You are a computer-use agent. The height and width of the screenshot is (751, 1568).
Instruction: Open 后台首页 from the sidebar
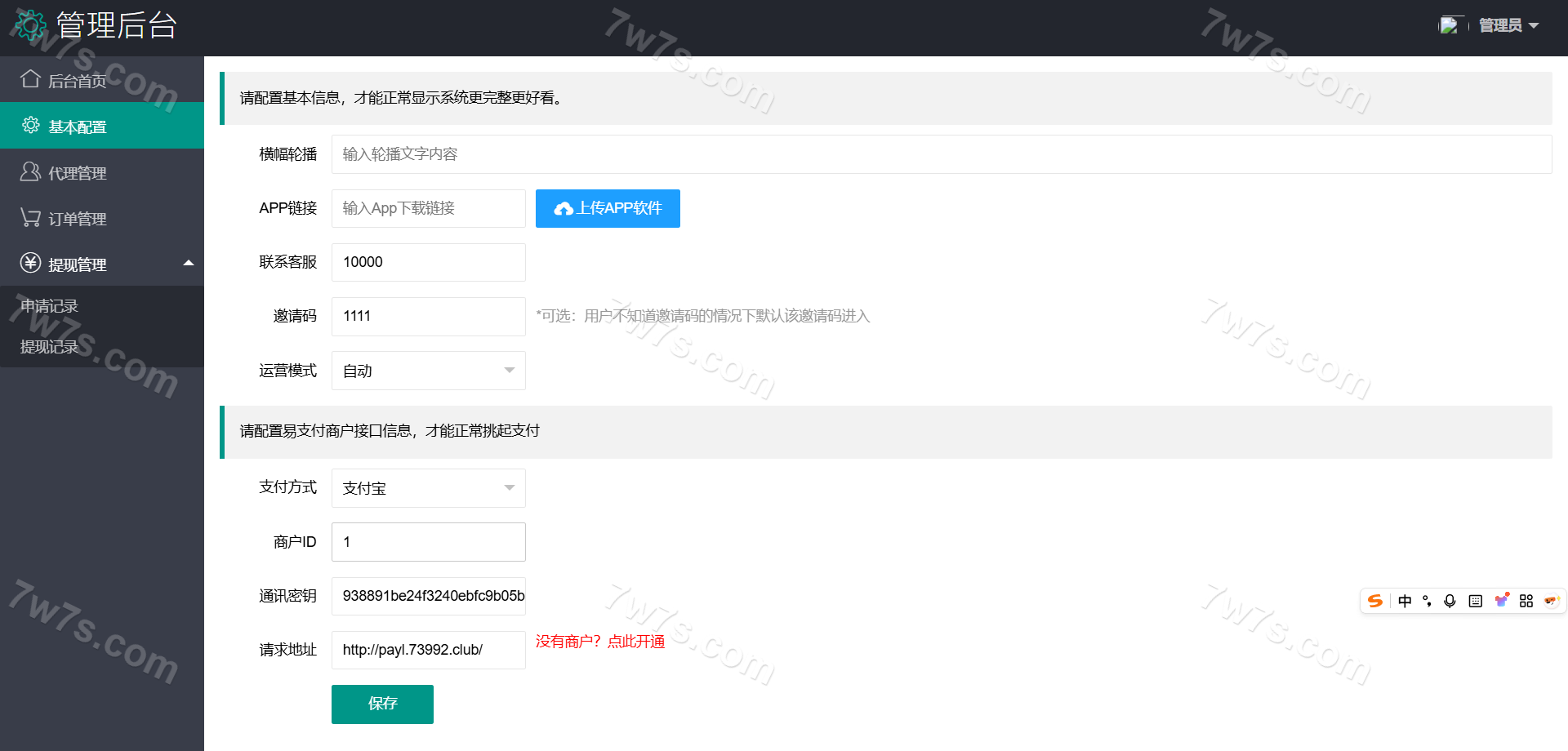(x=77, y=81)
